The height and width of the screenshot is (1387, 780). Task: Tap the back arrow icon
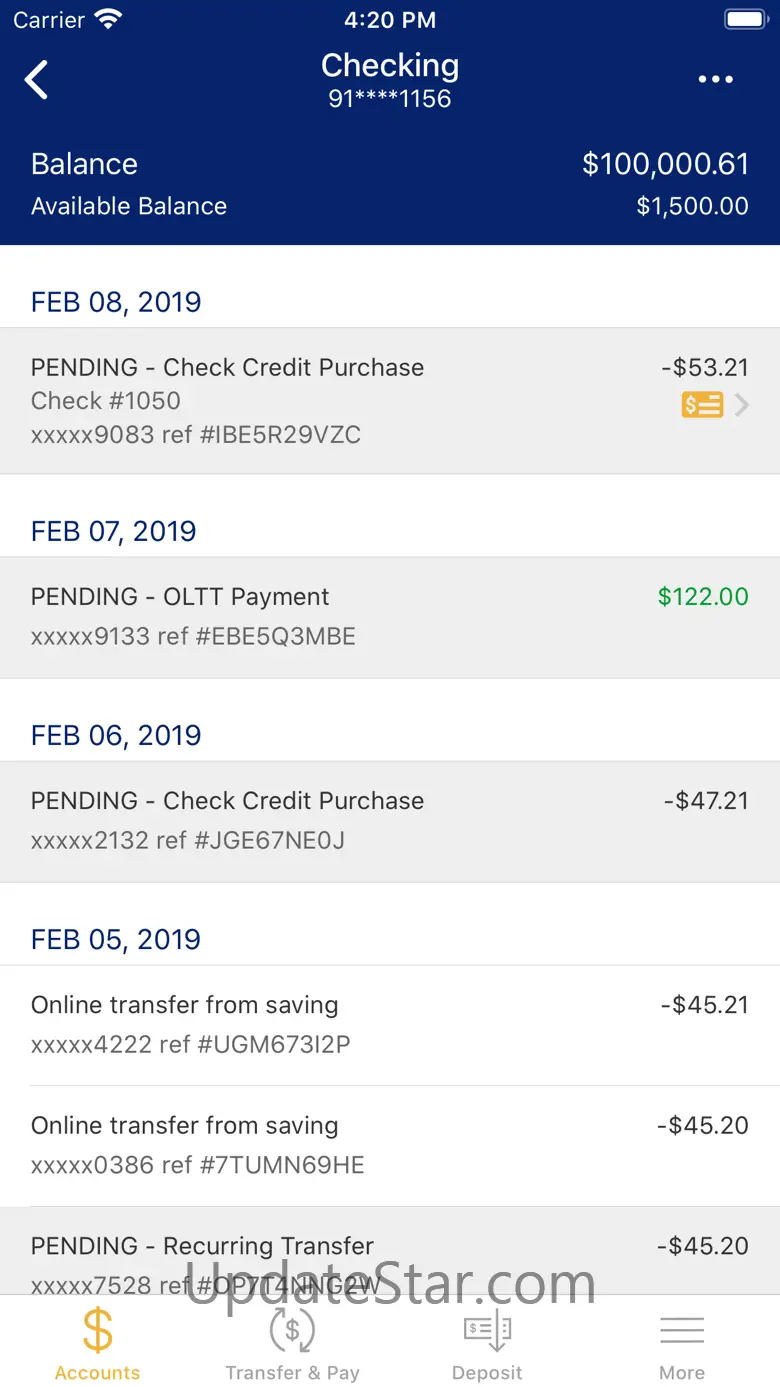pos(37,80)
